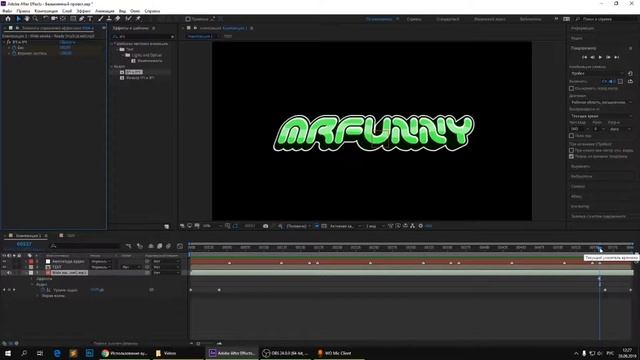Step back one frame in Preview panel

[x=593, y=58]
